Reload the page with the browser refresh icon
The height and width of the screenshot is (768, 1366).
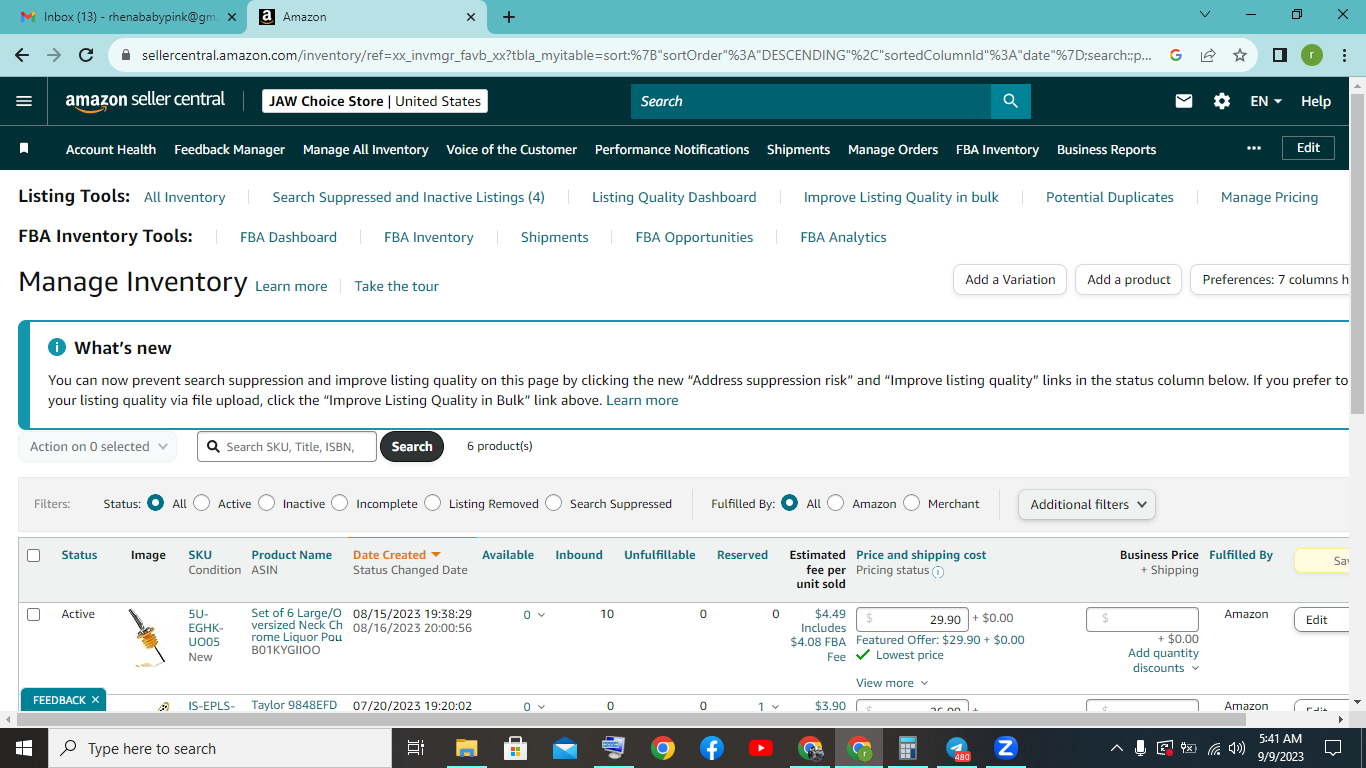tap(86, 55)
